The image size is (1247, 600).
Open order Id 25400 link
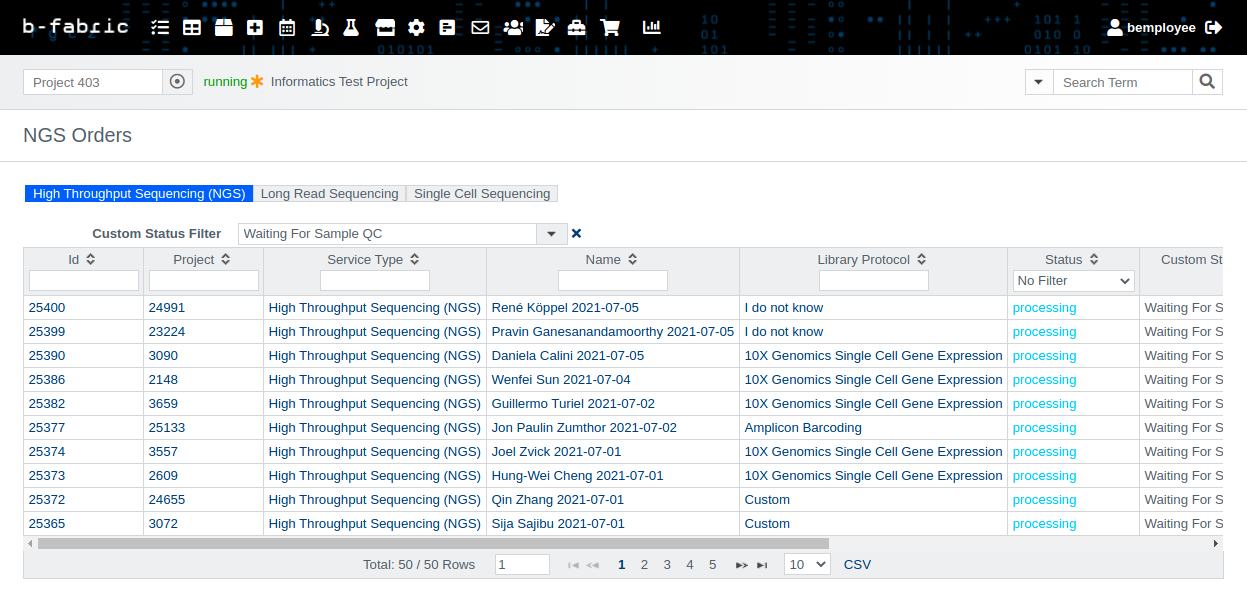[x=47, y=308]
